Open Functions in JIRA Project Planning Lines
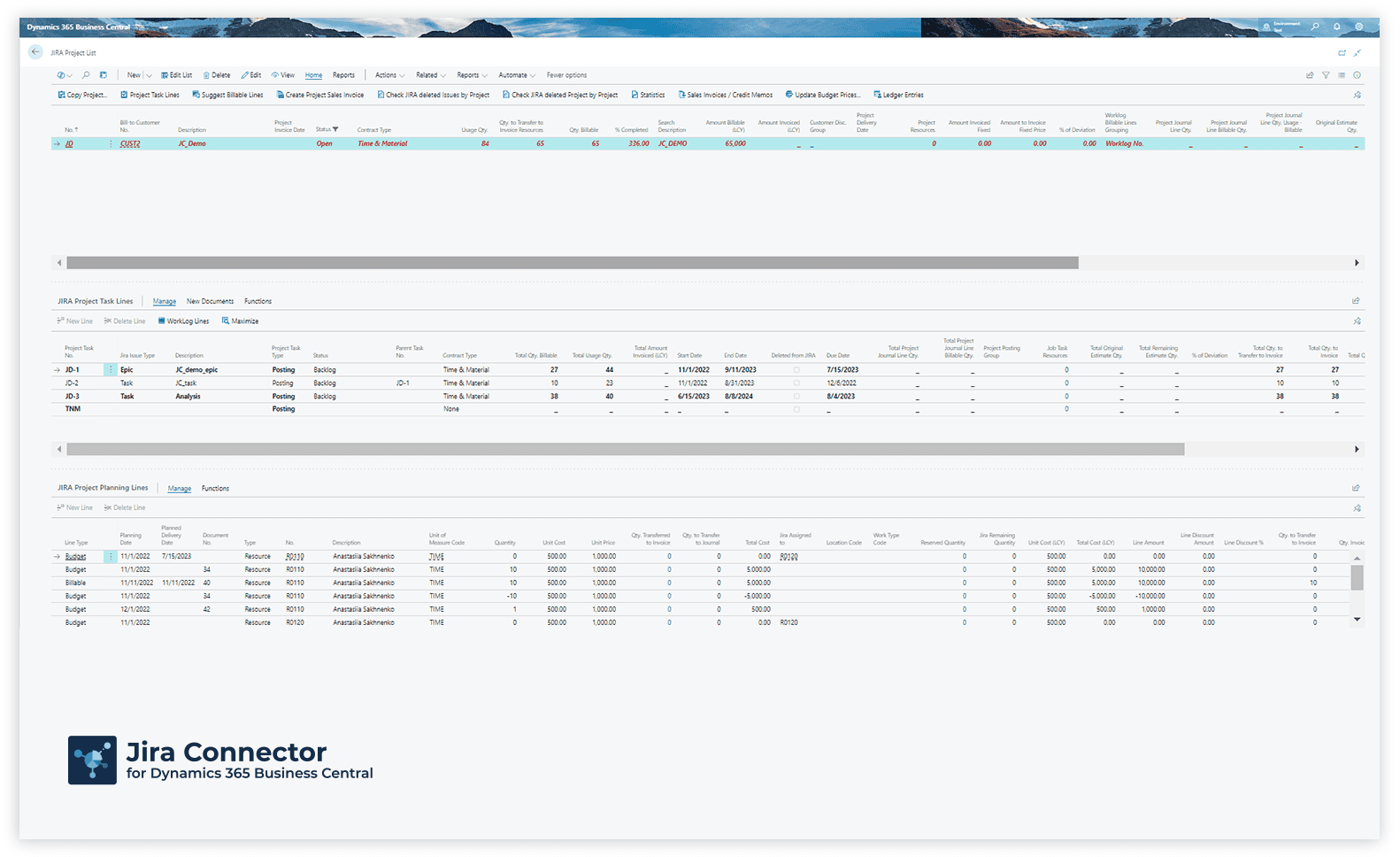1400x857 pixels. point(215,489)
